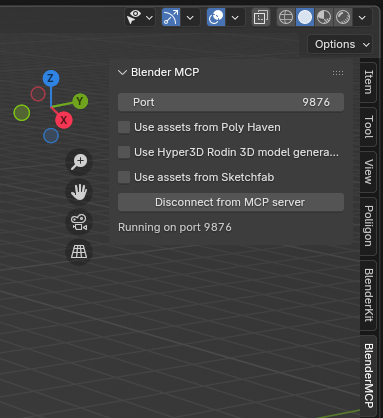
Task: Click the Running on port 9876 status text
Action: tap(175, 227)
